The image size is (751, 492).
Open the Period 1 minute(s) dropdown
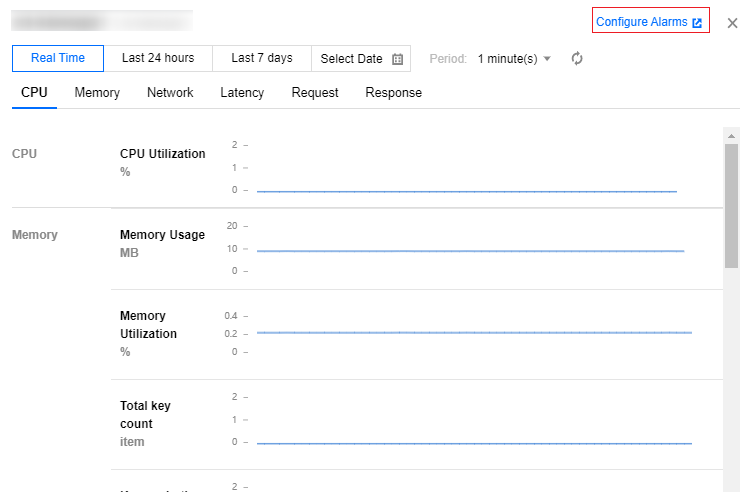pos(514,59)
